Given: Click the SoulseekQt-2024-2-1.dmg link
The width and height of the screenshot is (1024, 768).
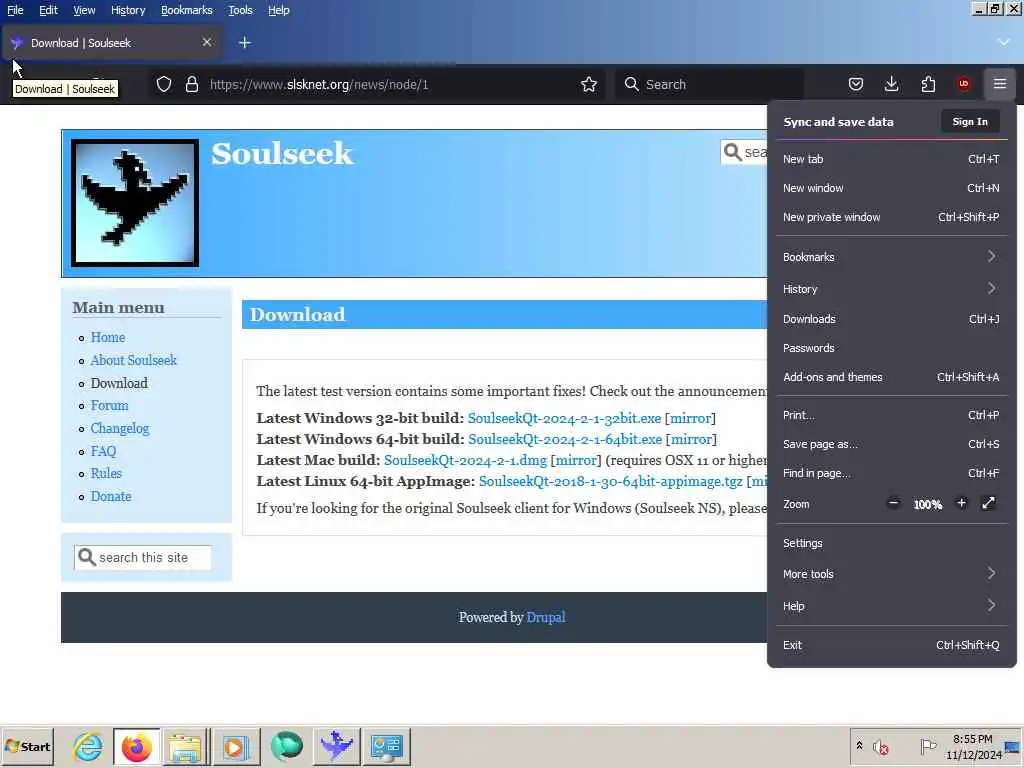Looking at the screenshot, I should [x=465, y=460].
